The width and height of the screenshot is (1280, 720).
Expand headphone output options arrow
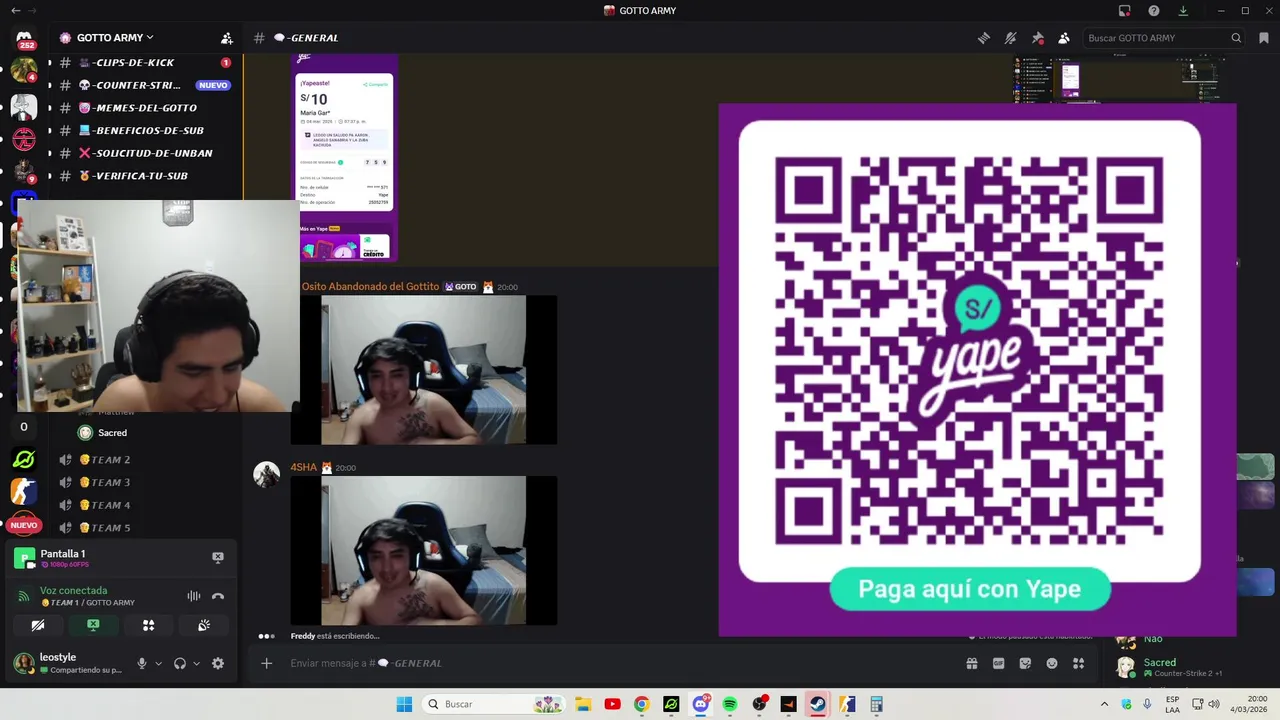[x=196, y=663]
